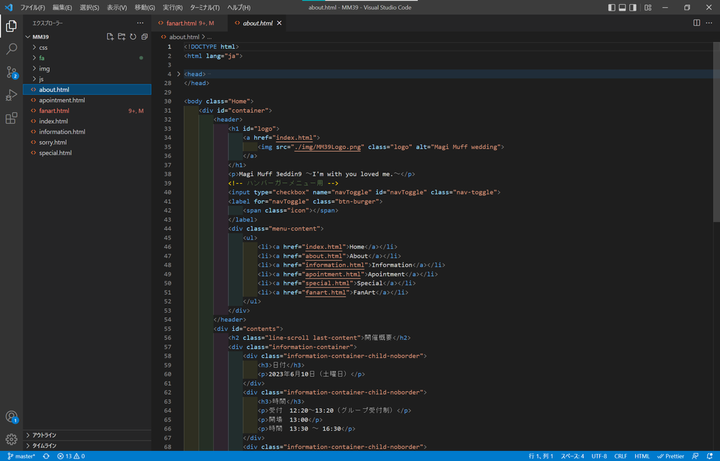This screenshot has height=461, width=720.
Task: Expand the css folder
Action: (x=43, y=47)
